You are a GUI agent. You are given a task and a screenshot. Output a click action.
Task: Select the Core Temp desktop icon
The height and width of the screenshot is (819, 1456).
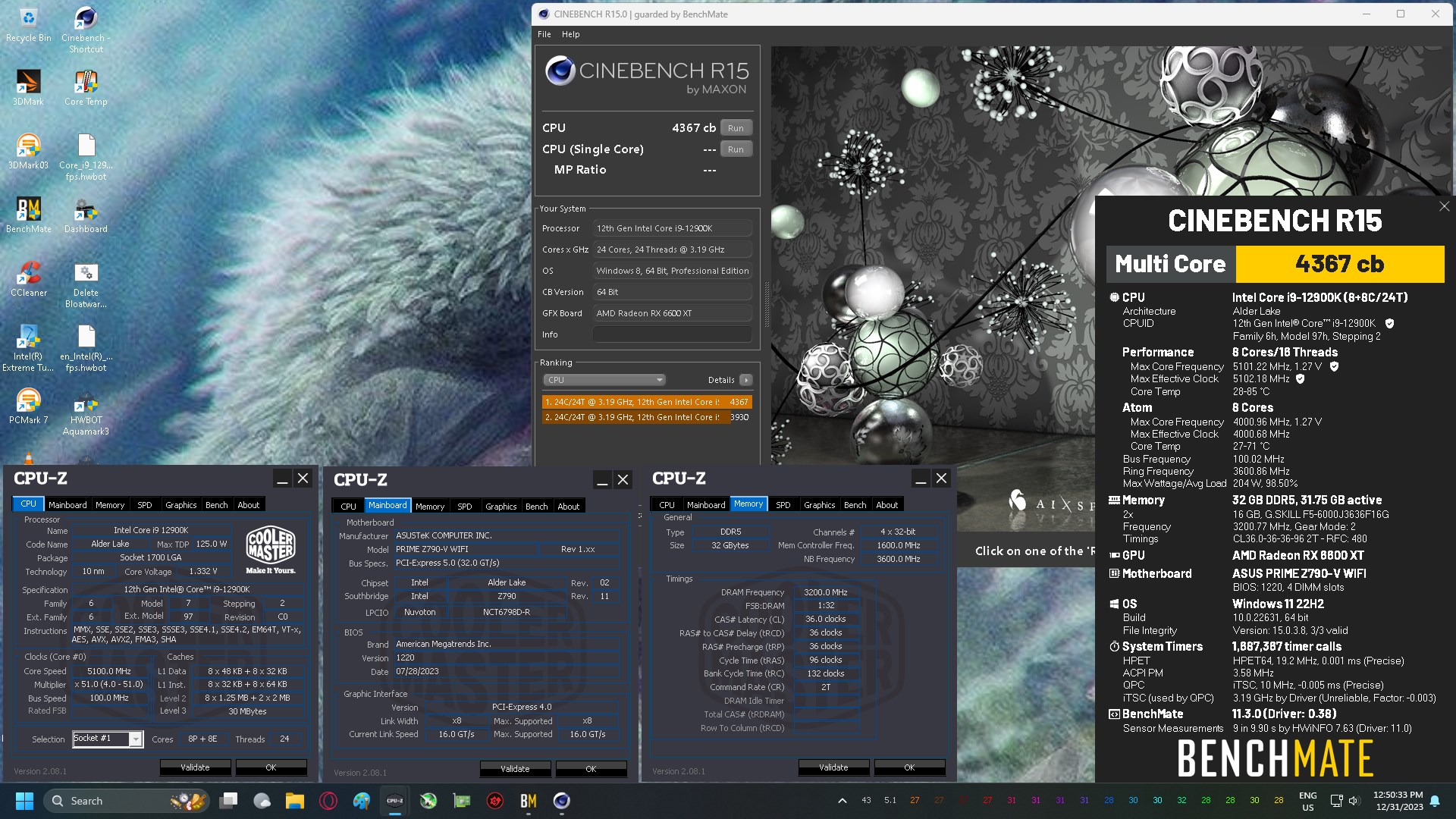pos(86,88)
